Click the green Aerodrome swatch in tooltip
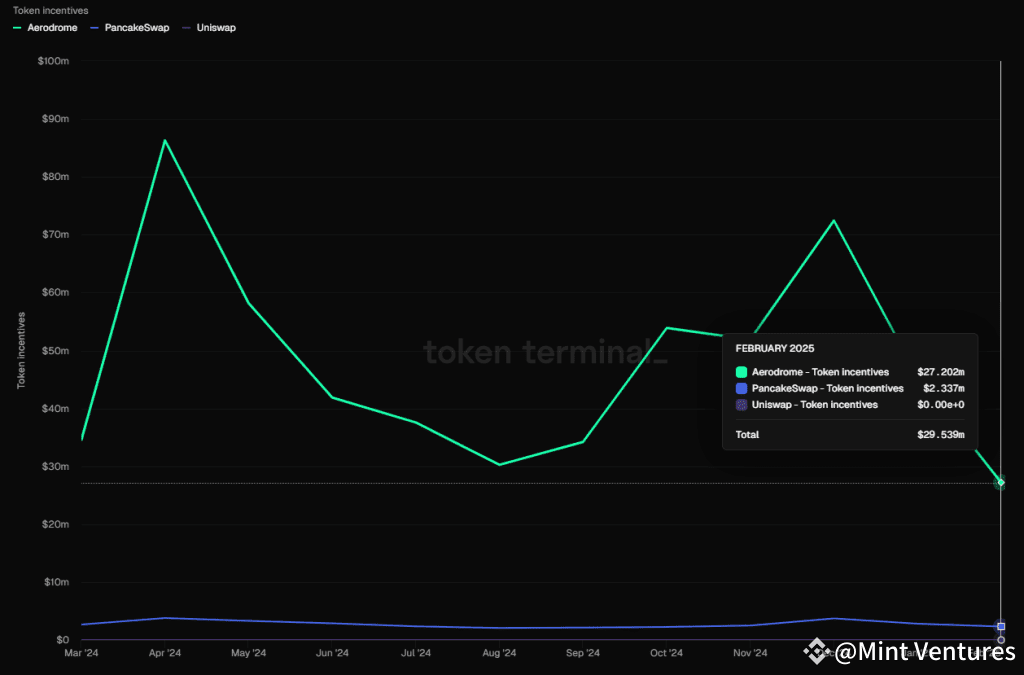1024x675 pixels. [741, 372]
